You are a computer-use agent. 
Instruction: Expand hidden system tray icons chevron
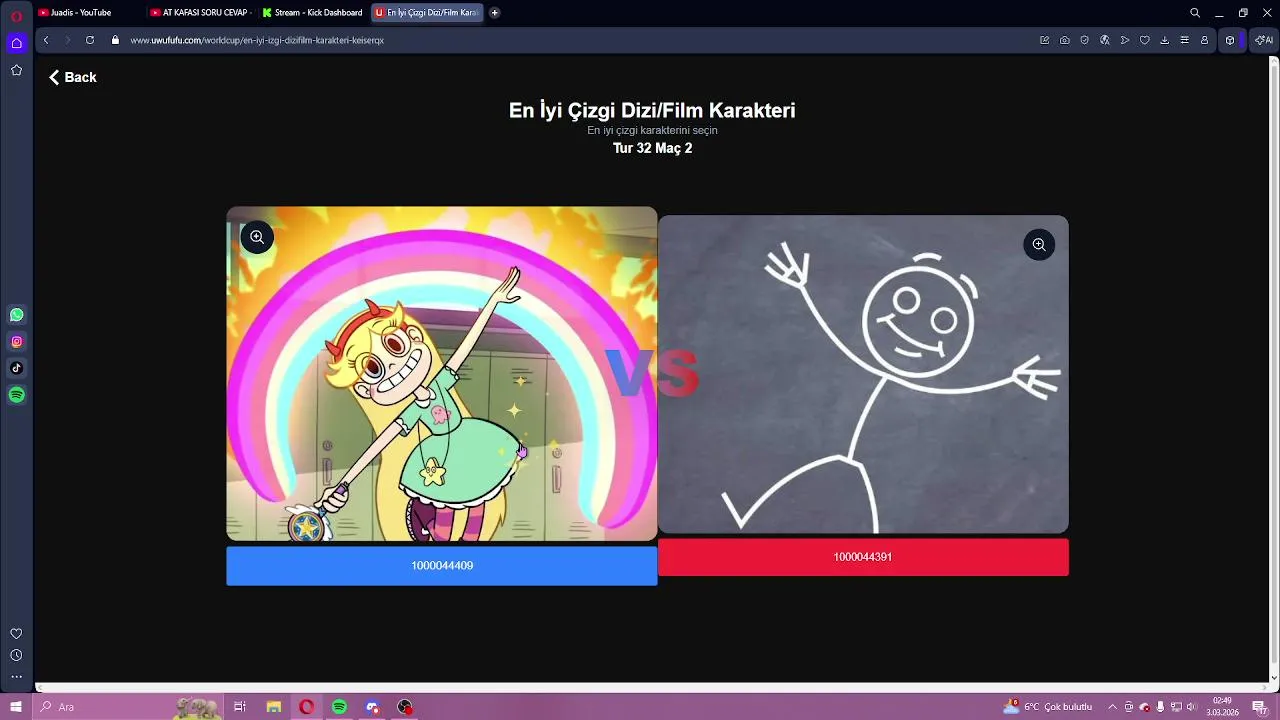point(1112,707)
